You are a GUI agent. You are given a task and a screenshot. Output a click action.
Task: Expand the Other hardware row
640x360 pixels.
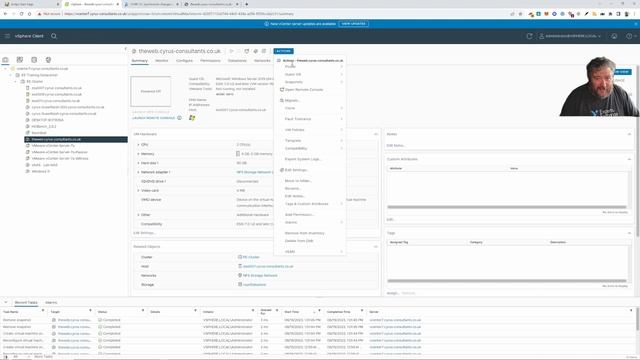[138, 215]
